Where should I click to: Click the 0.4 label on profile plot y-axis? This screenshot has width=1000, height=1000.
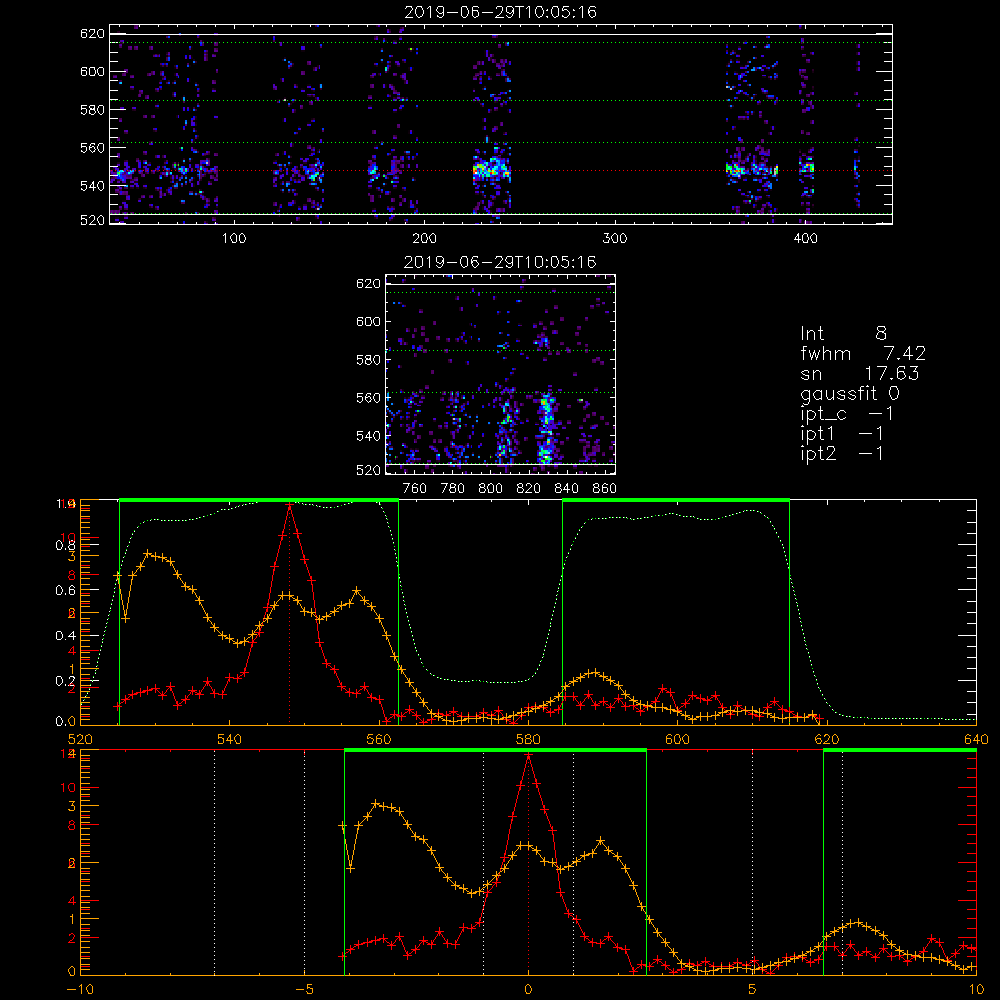(x=65, y=635)
